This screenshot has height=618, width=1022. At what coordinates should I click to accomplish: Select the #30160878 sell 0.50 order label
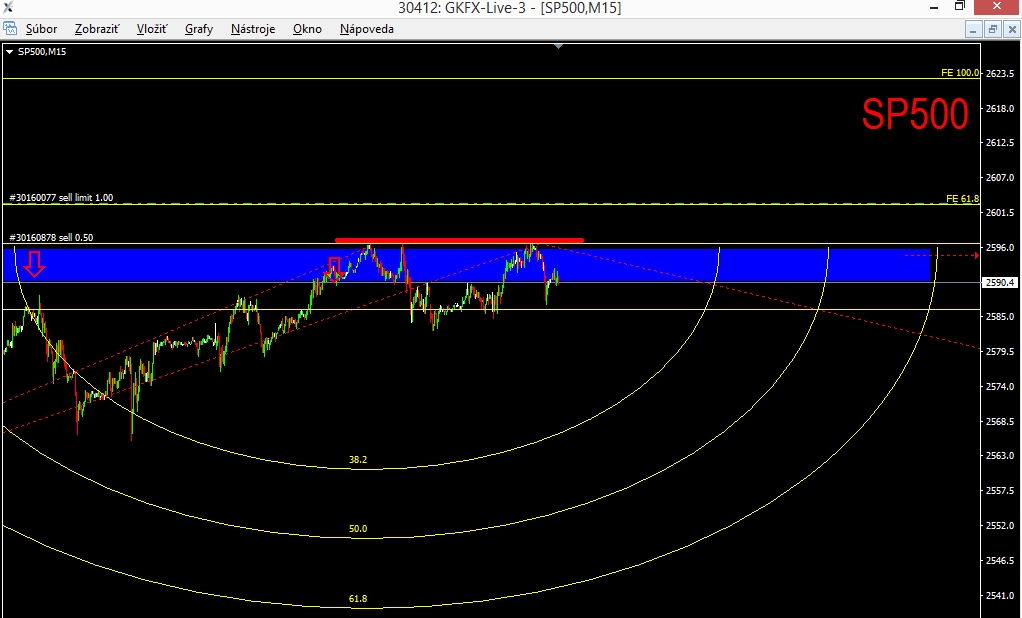click(x=51, y=237)
